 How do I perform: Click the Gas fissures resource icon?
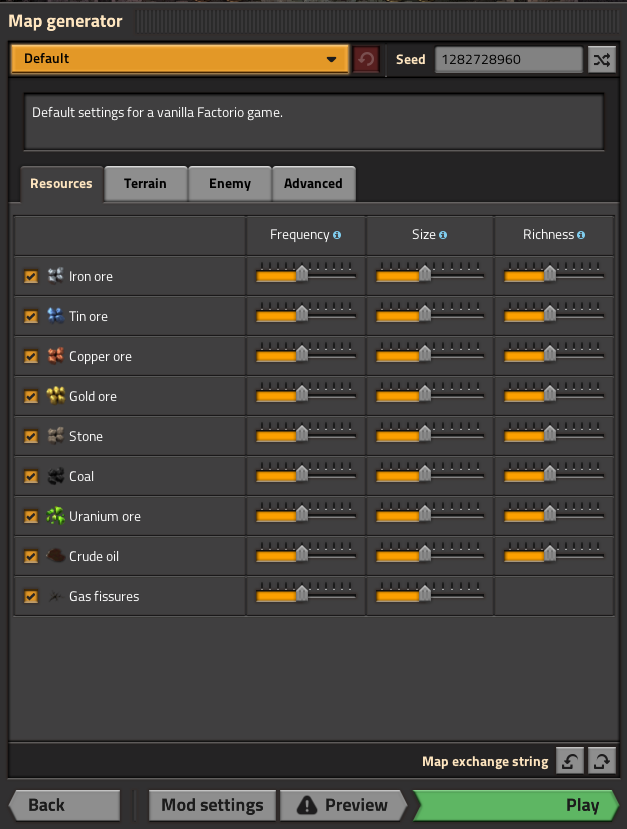point(56,596)
